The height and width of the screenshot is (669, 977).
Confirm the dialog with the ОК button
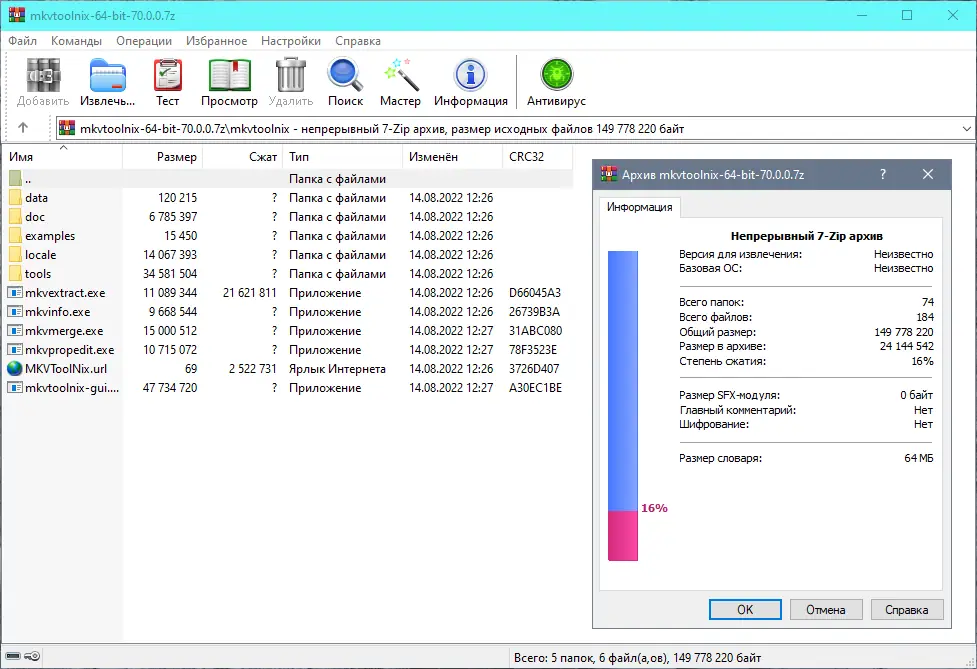tap(745, 609)
